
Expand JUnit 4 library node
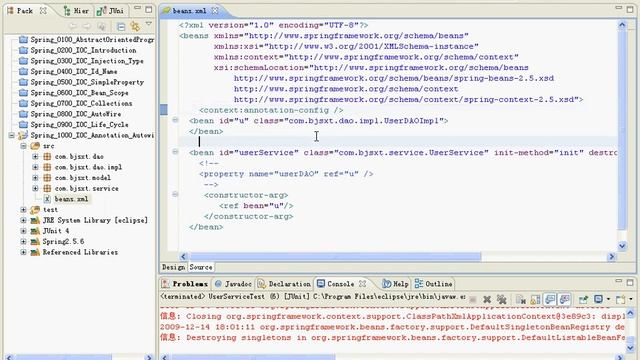click(x=23, y=231)
